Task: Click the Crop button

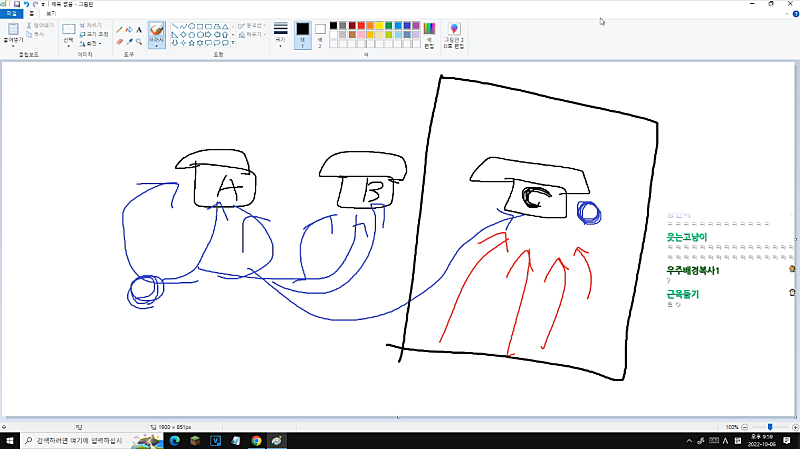Action: coord(93,25)
